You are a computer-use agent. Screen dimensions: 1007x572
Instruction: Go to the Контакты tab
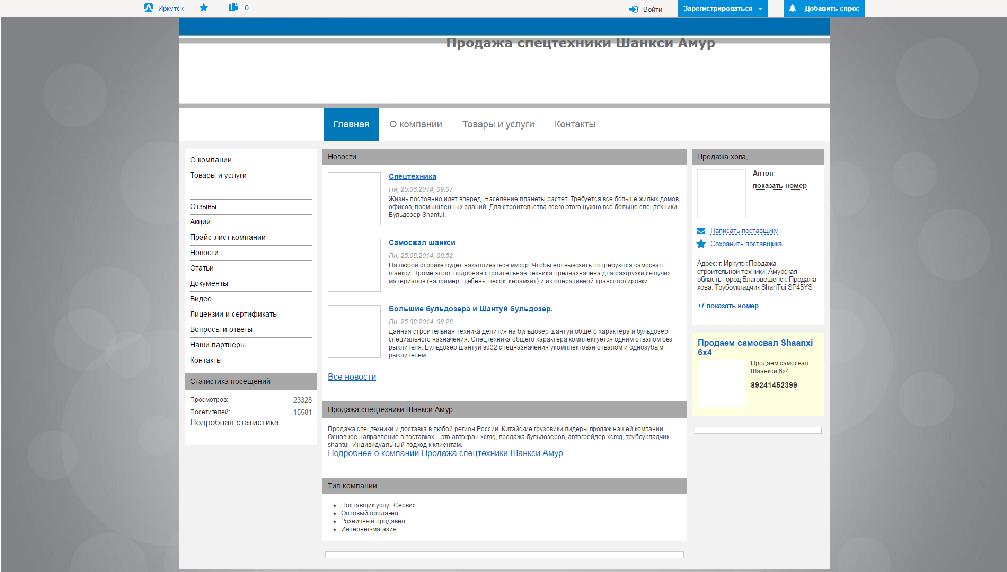click(x=575, y=125)
